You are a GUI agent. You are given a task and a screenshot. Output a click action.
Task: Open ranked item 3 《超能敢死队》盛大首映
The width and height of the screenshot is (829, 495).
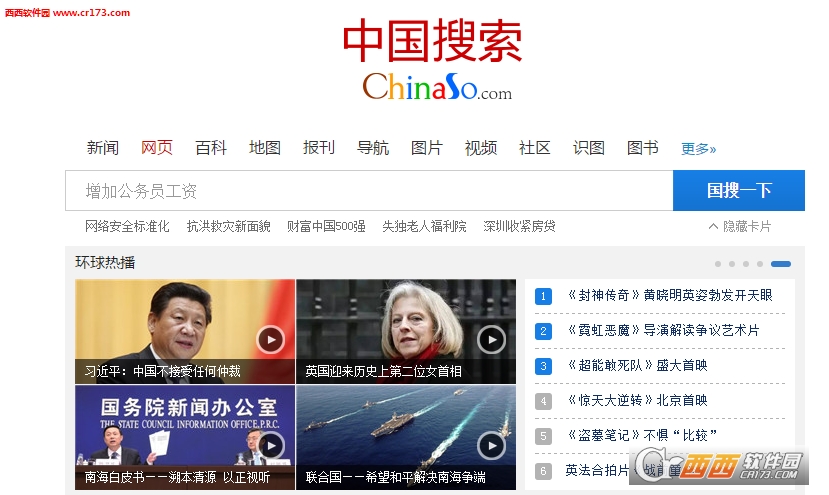coord(637,365)
